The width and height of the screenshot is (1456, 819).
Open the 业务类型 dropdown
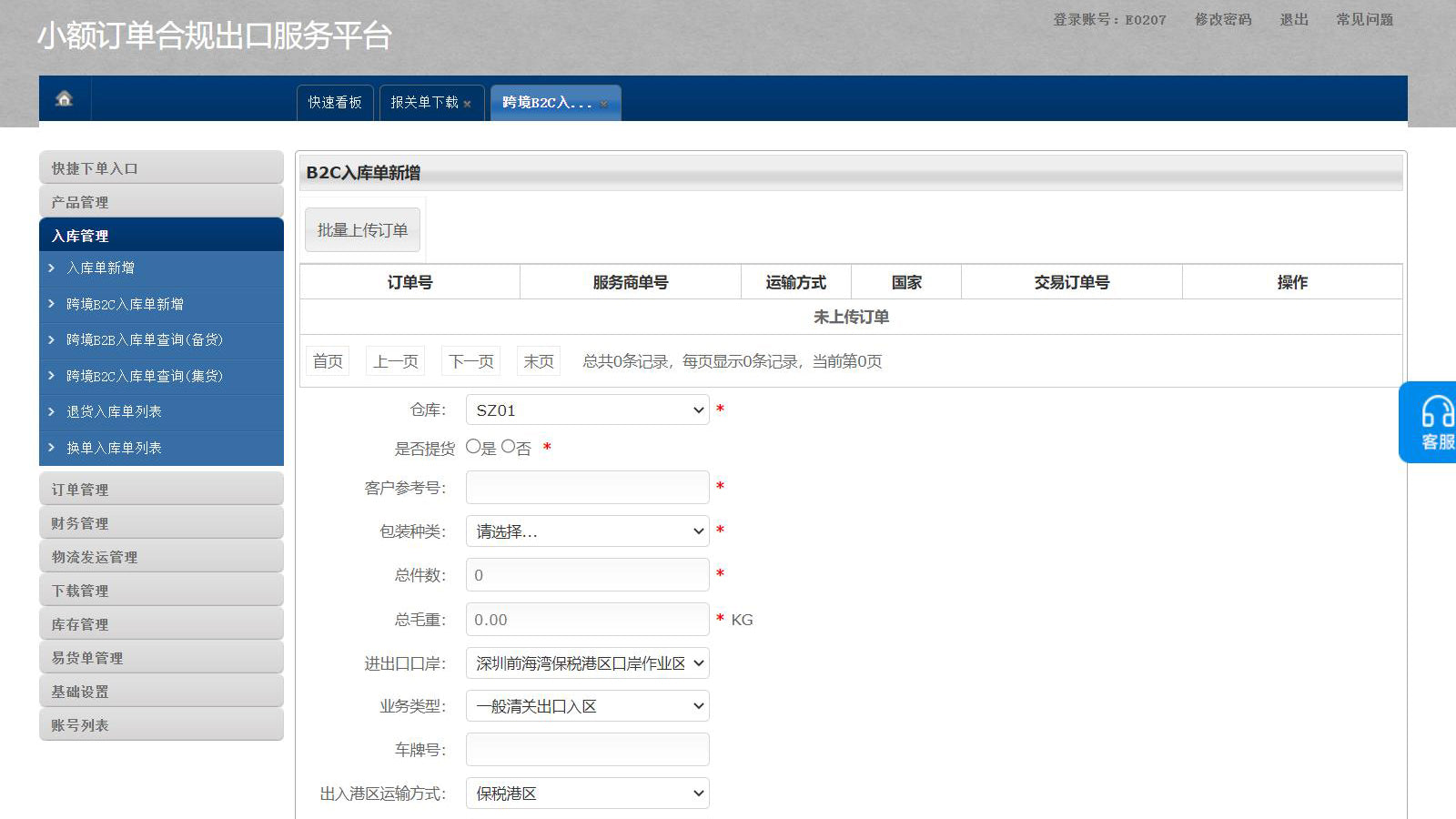587,706
